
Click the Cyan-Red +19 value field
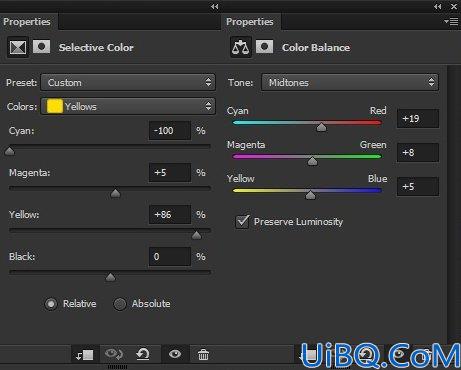coord(418,118)
